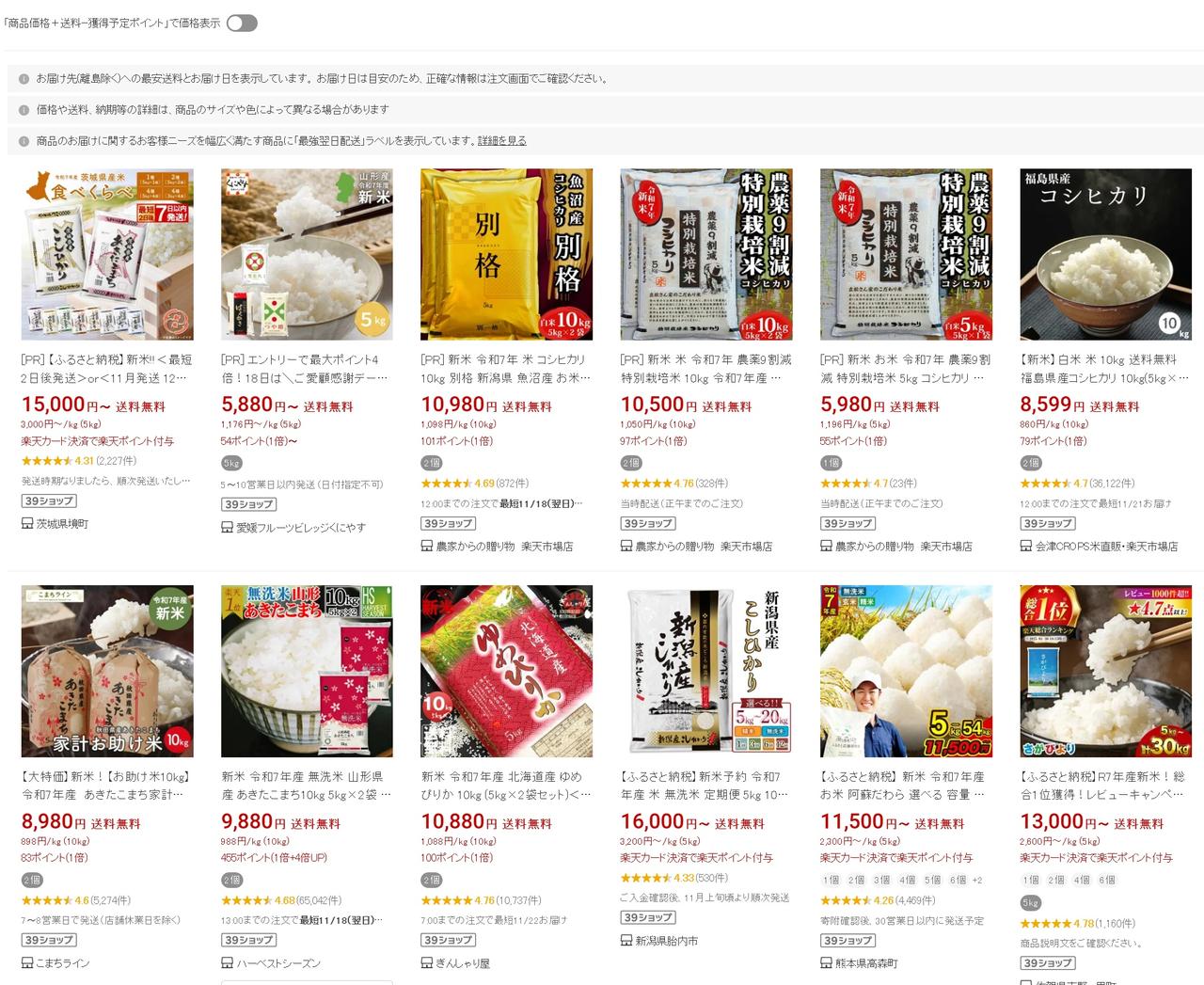Select the 3個 option under 11,500円 item
The height and width of the screenshot is (985, 1204).
click(x=881, y=880)
